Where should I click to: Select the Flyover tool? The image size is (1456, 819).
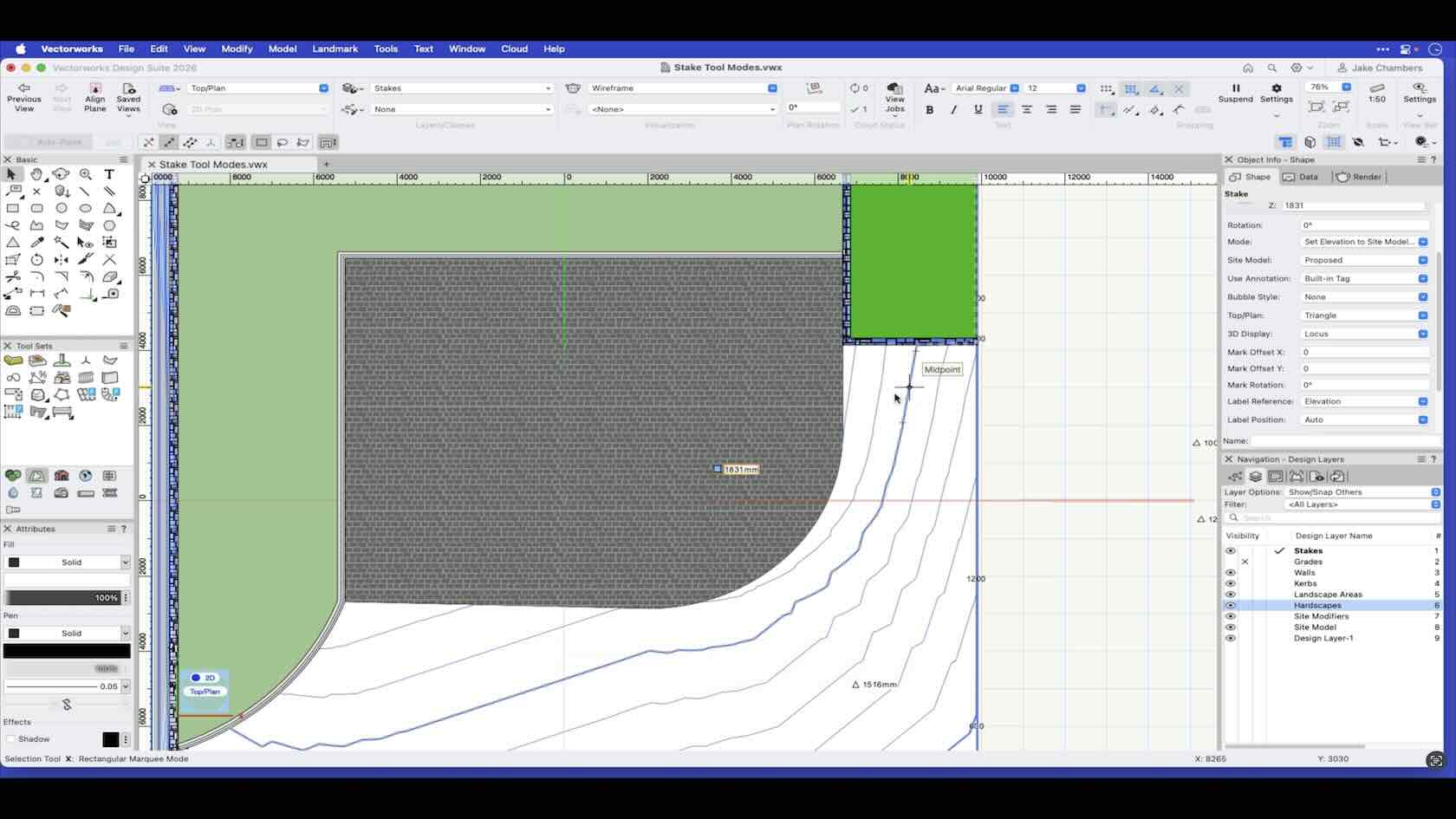click(x=61, y=174)
